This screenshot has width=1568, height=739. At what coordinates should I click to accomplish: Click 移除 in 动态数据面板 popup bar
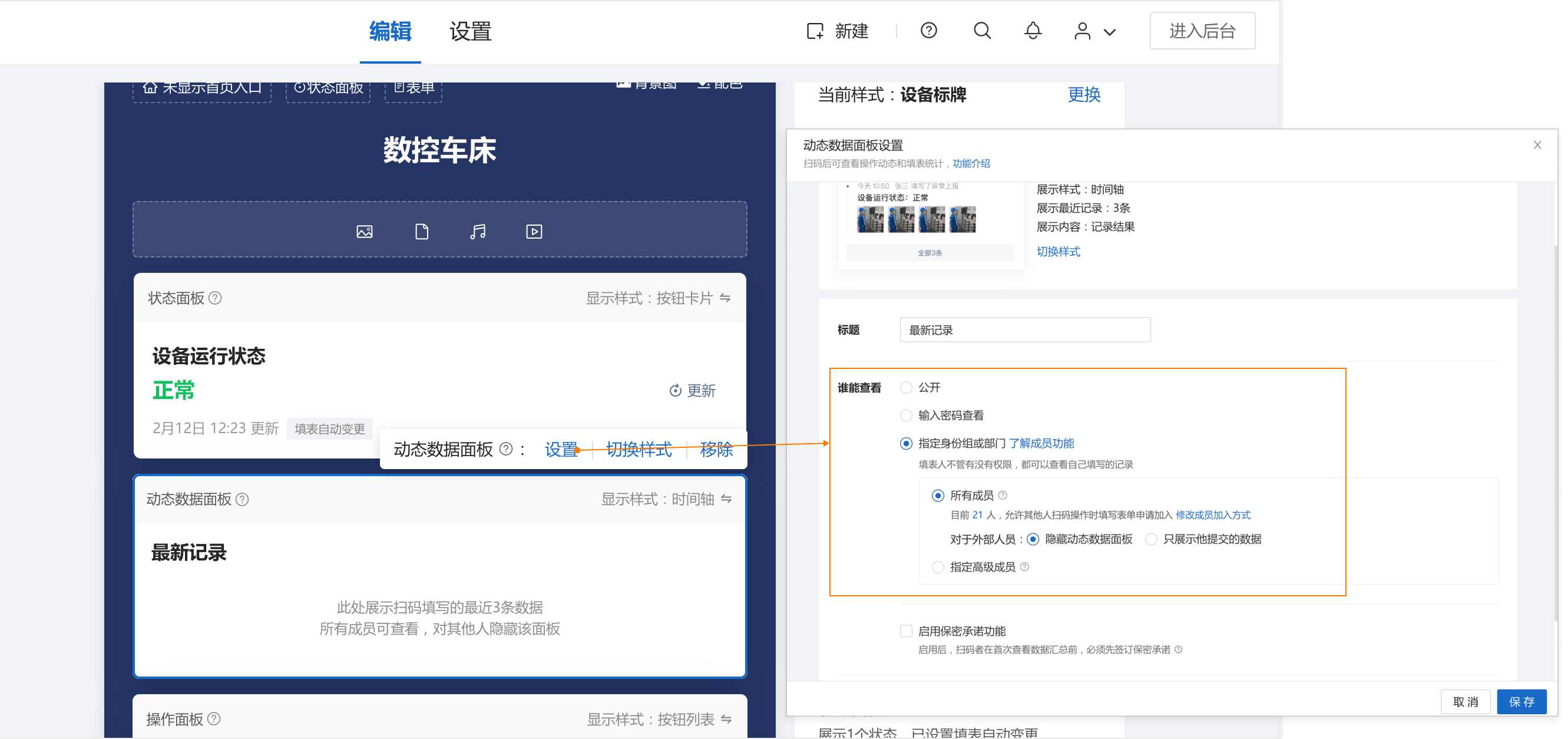[716, 450]
